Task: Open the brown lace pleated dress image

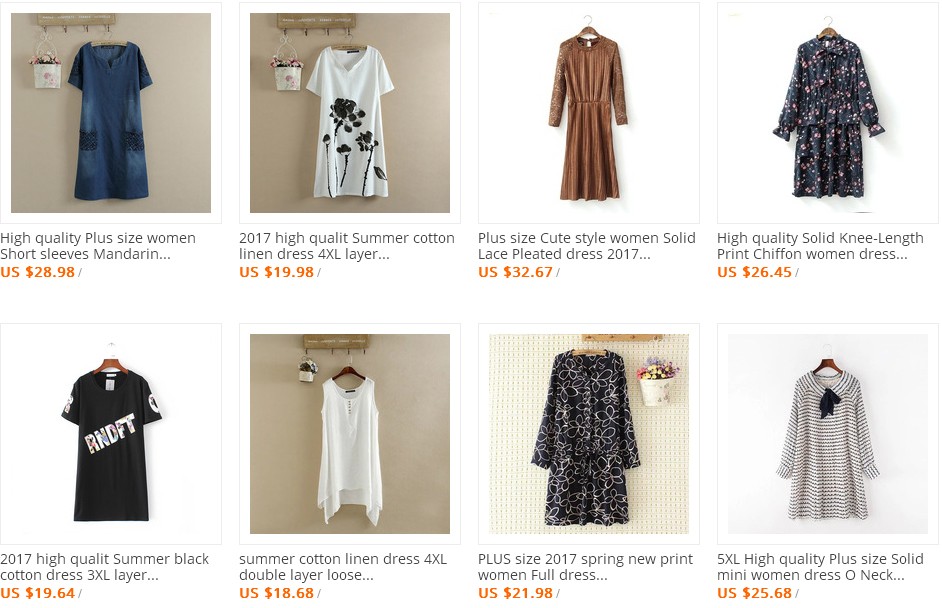Action: pos(588,113)
